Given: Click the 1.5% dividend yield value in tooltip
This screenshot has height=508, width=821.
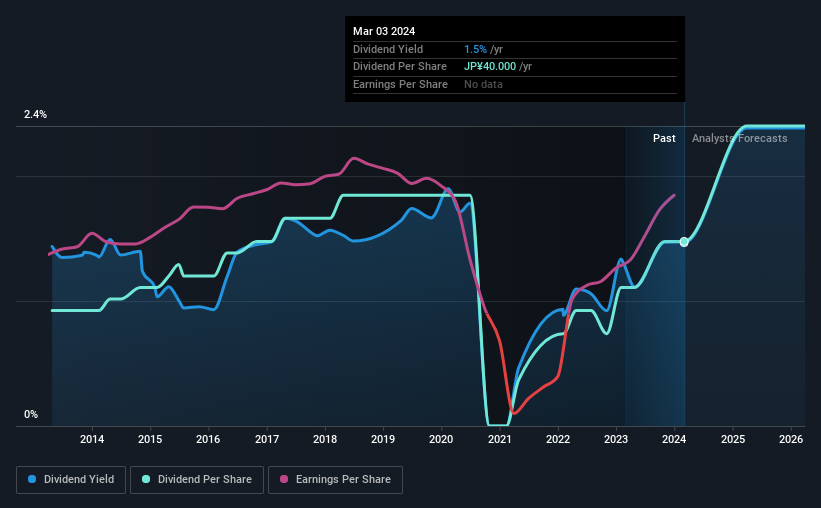Looking at the screenshot, I should pos(475,49).
